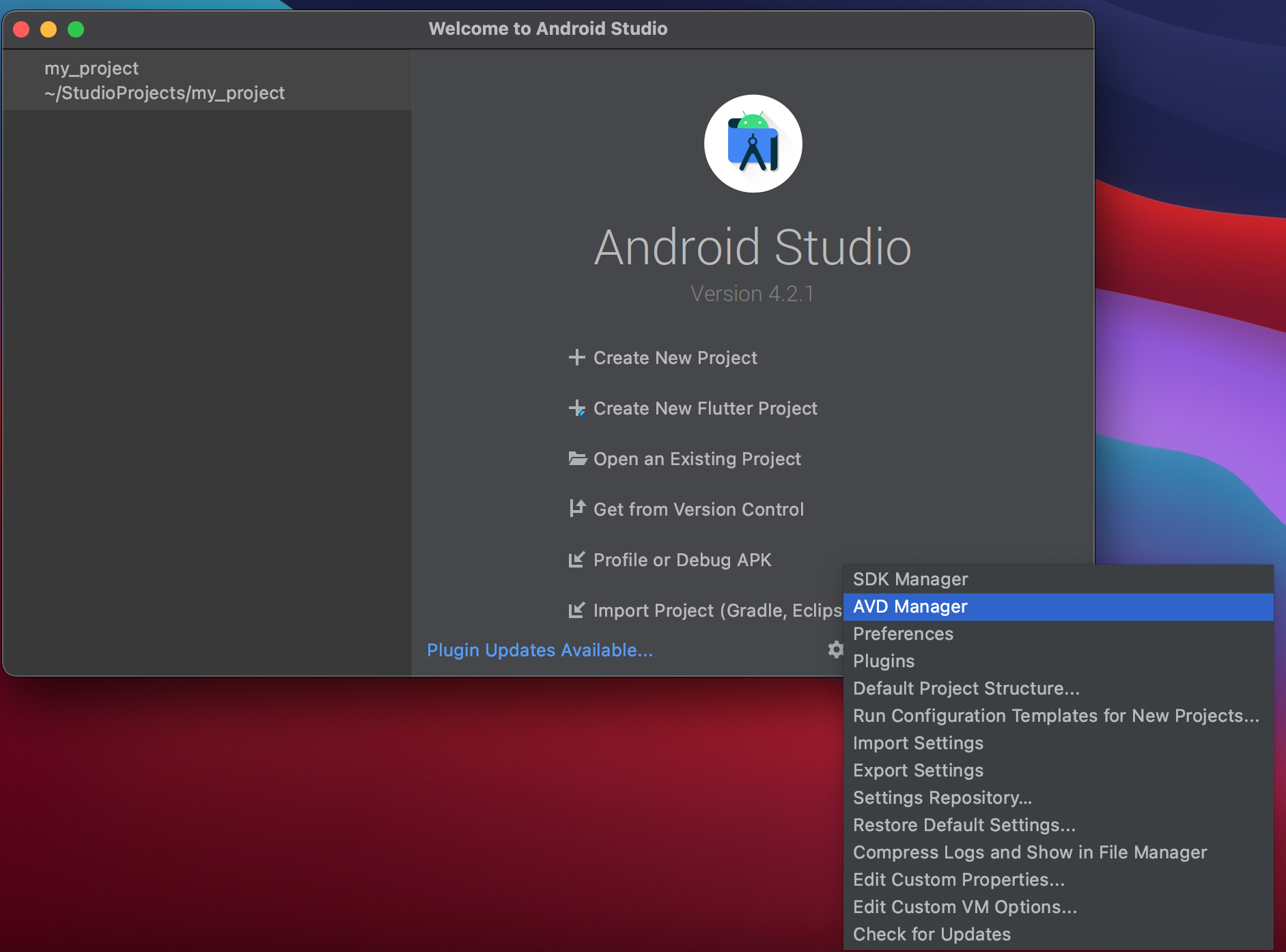The width and height of the screenshot is (1286, 952).
Task: Open SDK Manager from the menu
Action: pyautogui.click(x=1059, y=579)
